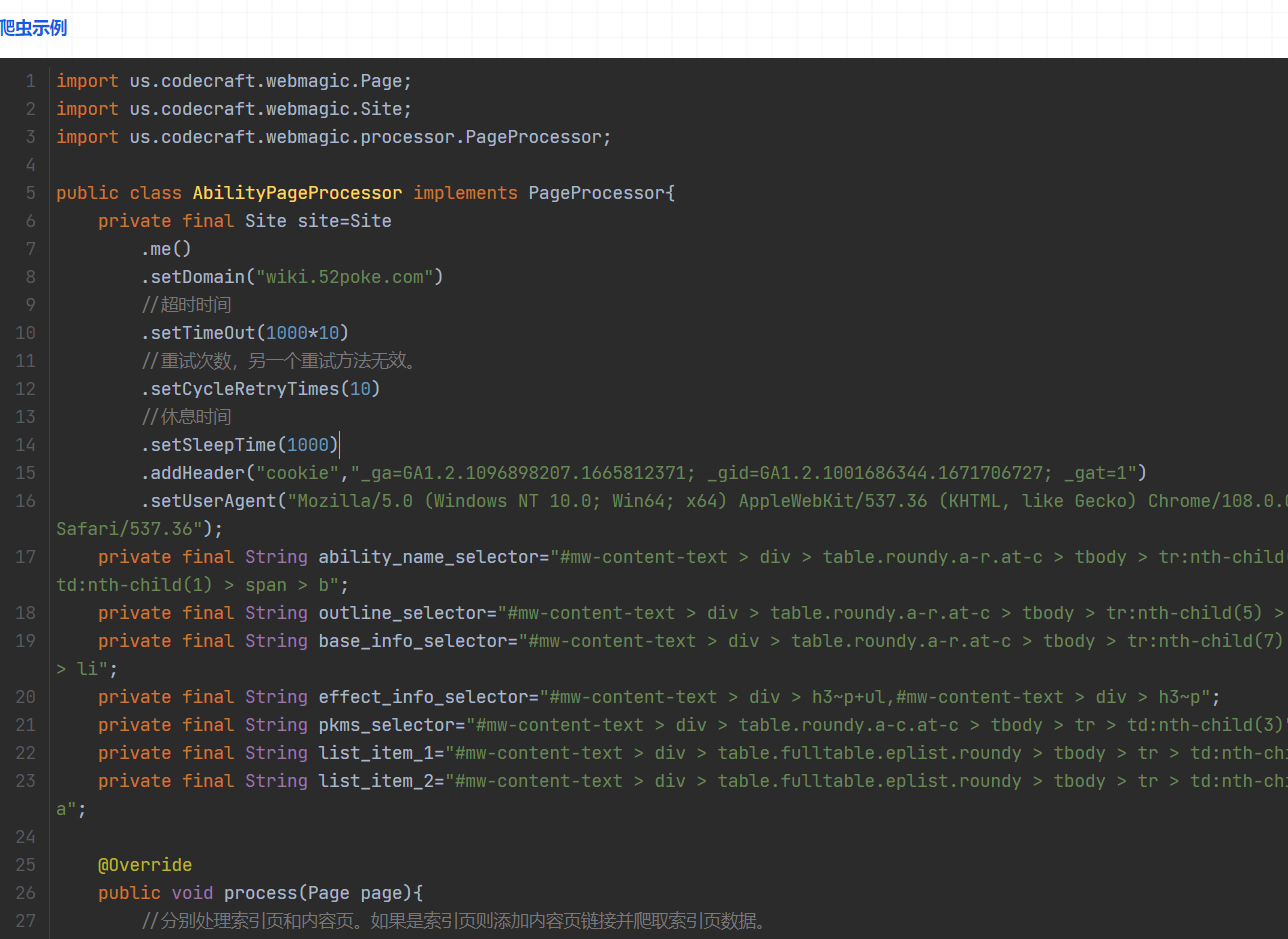This screenshot has height=939, width=1288.
Task: Click line number 5 in the gutter
Action: click(31, 193)
